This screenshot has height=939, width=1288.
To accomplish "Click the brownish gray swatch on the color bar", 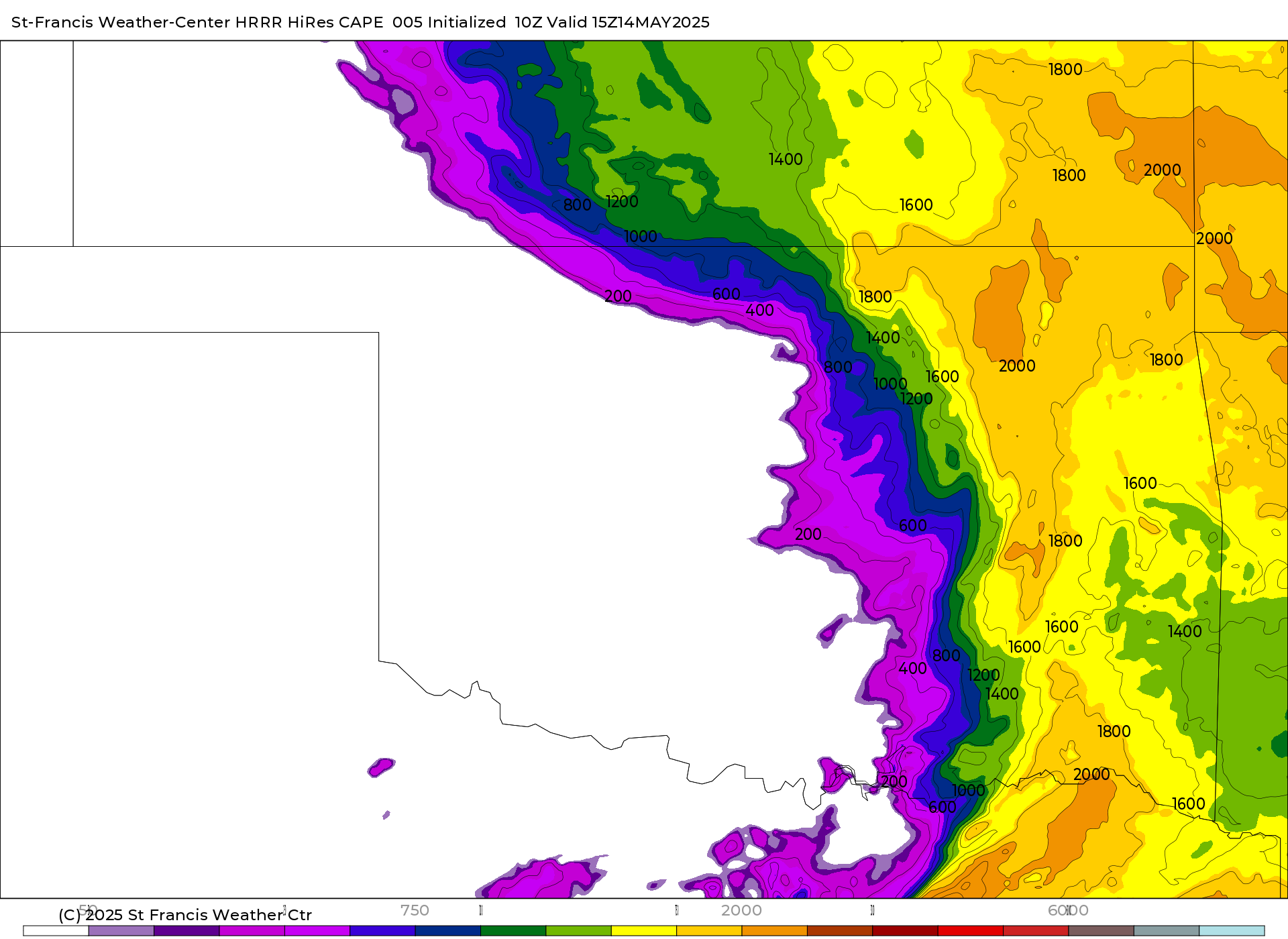I will (1102, 931).
